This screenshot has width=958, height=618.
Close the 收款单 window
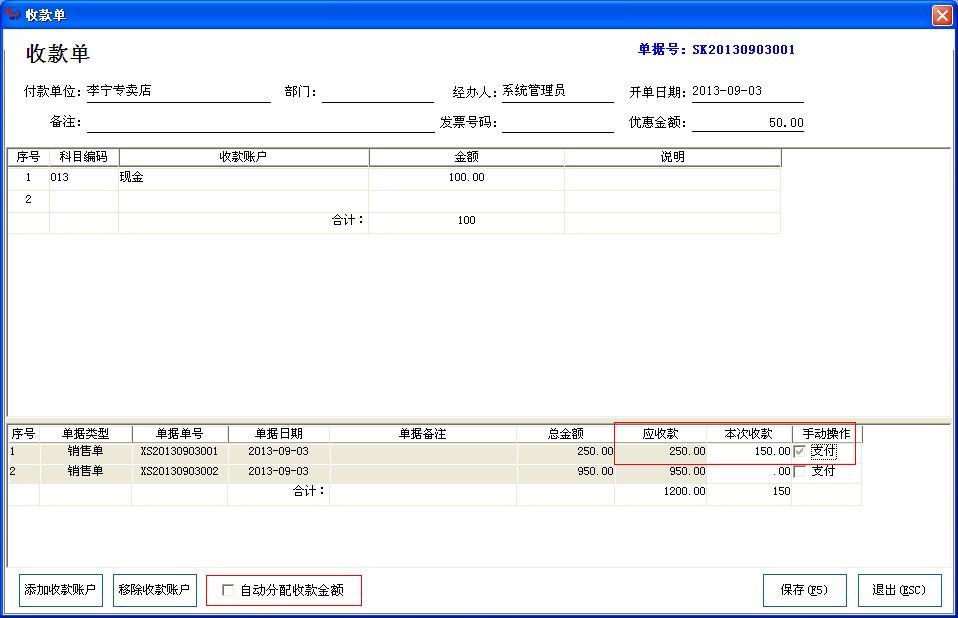(x=942, y=15)
